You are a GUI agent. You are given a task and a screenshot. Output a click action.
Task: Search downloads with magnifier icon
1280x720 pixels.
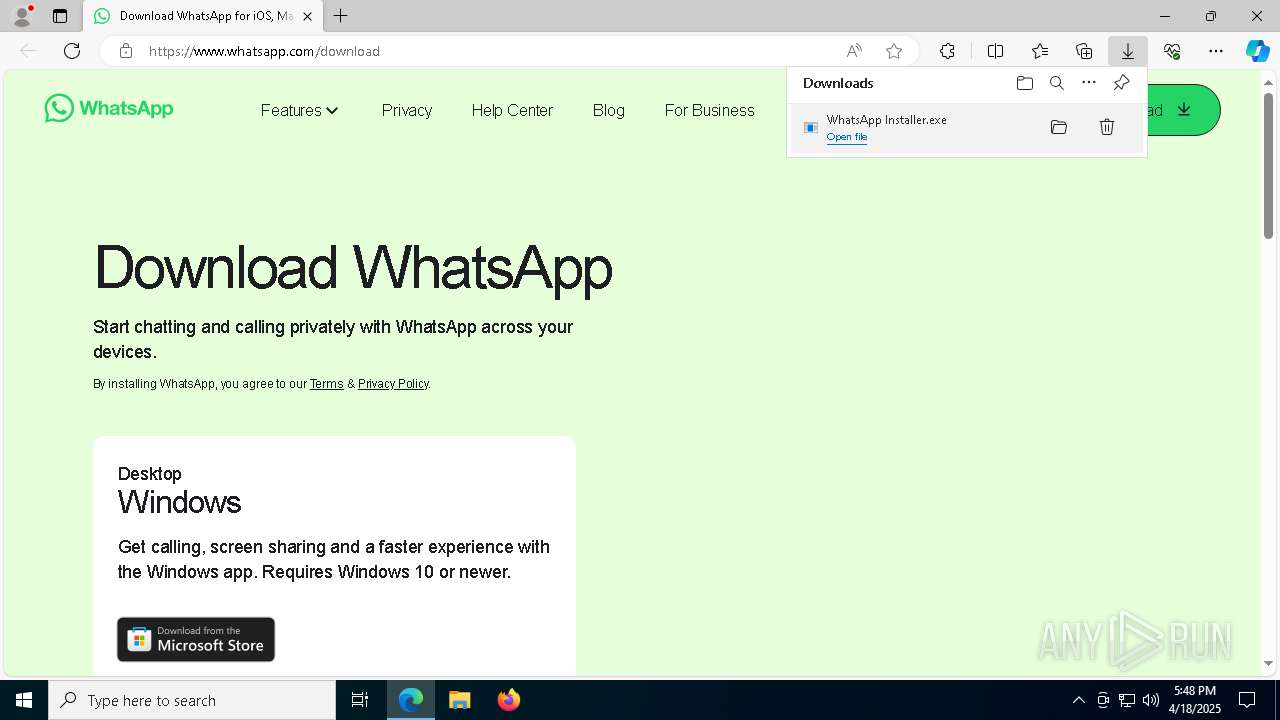click(x=1057, y=83)
